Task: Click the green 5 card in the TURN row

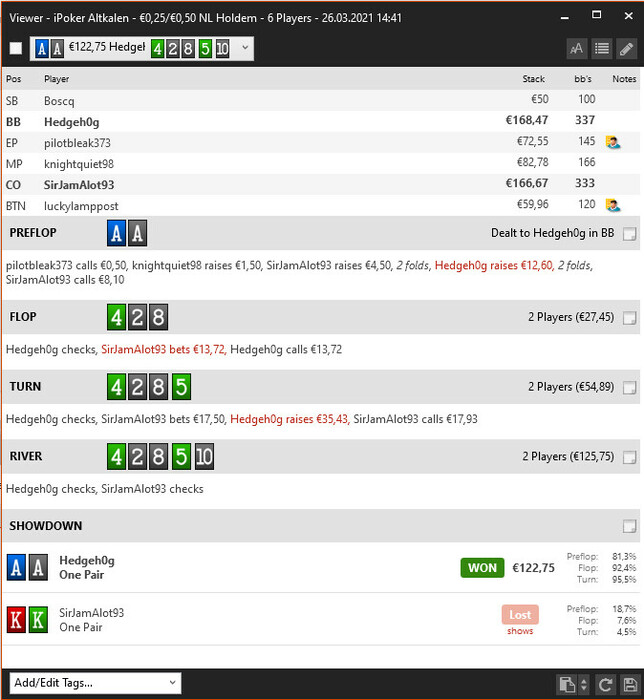Action: [x=181, y=387]
